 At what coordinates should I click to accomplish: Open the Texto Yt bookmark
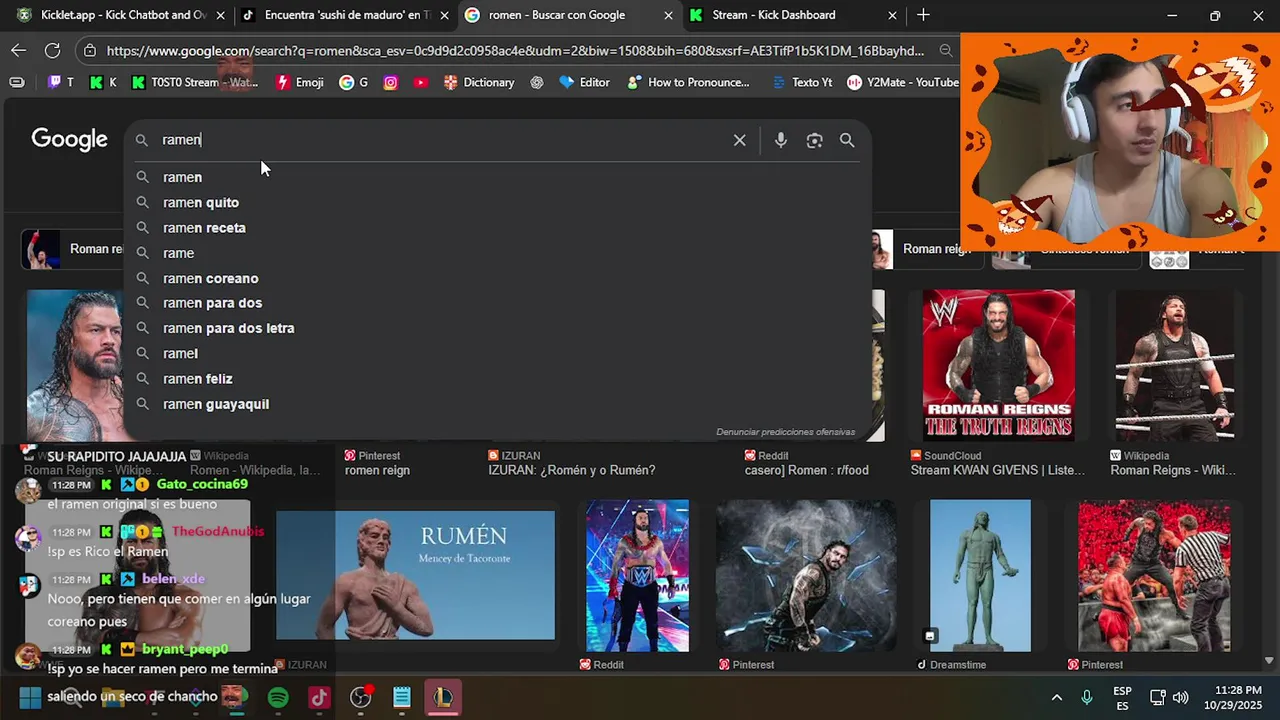[802, 82]
